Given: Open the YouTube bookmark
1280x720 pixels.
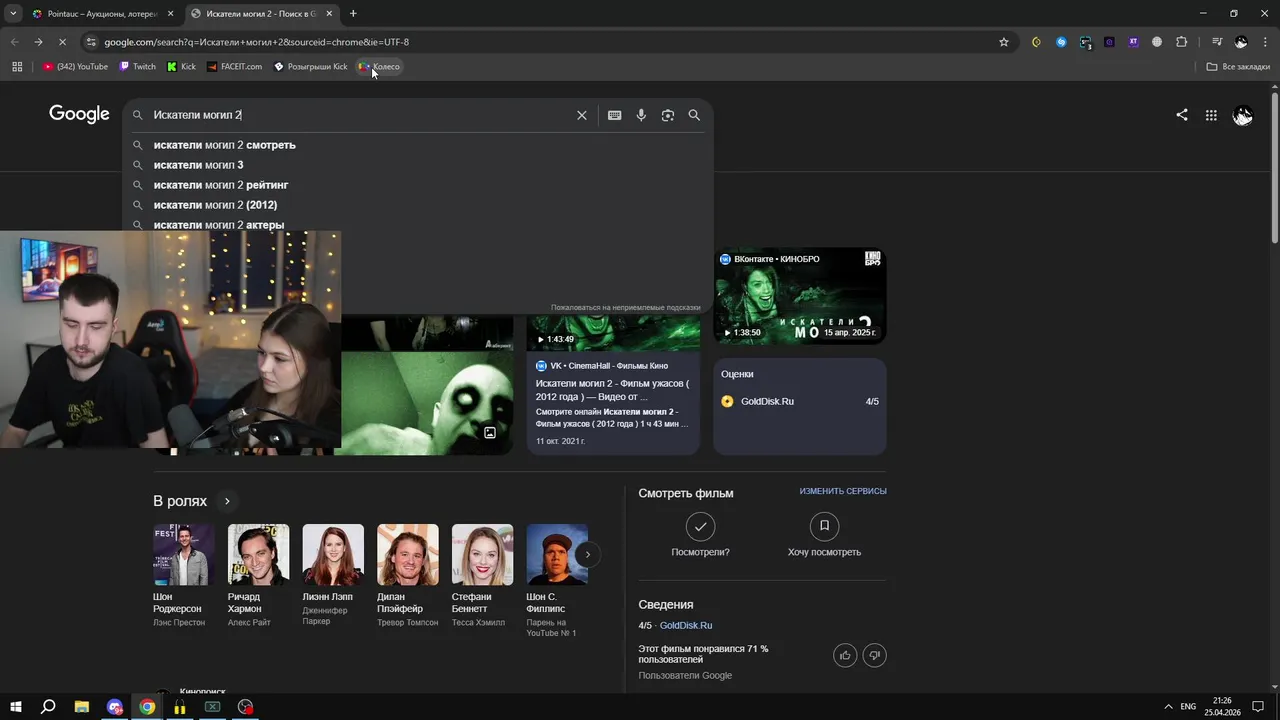Looking at the screenshot, I should click(75, 67).
